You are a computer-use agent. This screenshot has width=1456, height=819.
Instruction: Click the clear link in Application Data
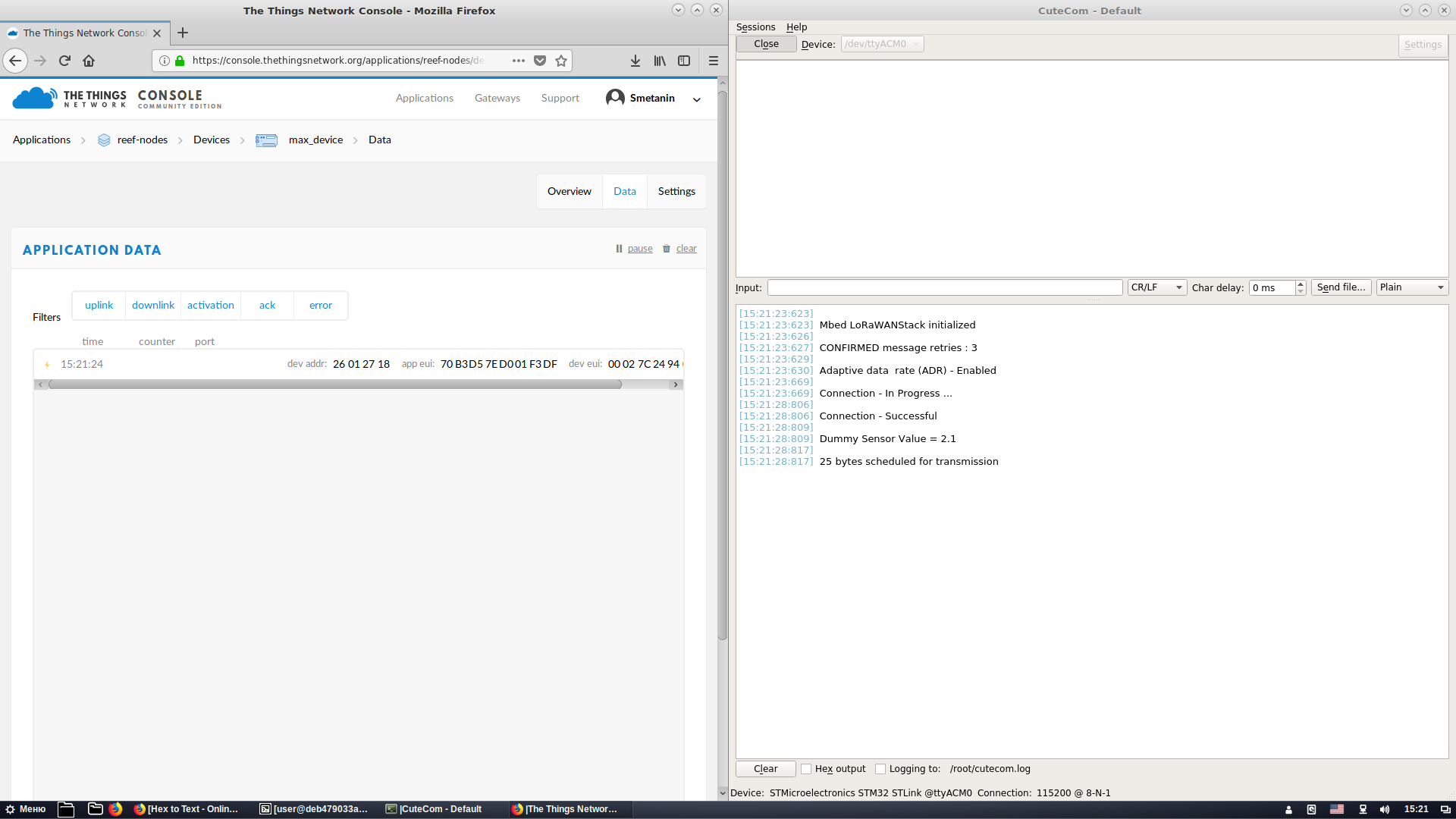[x=686, y=249]
